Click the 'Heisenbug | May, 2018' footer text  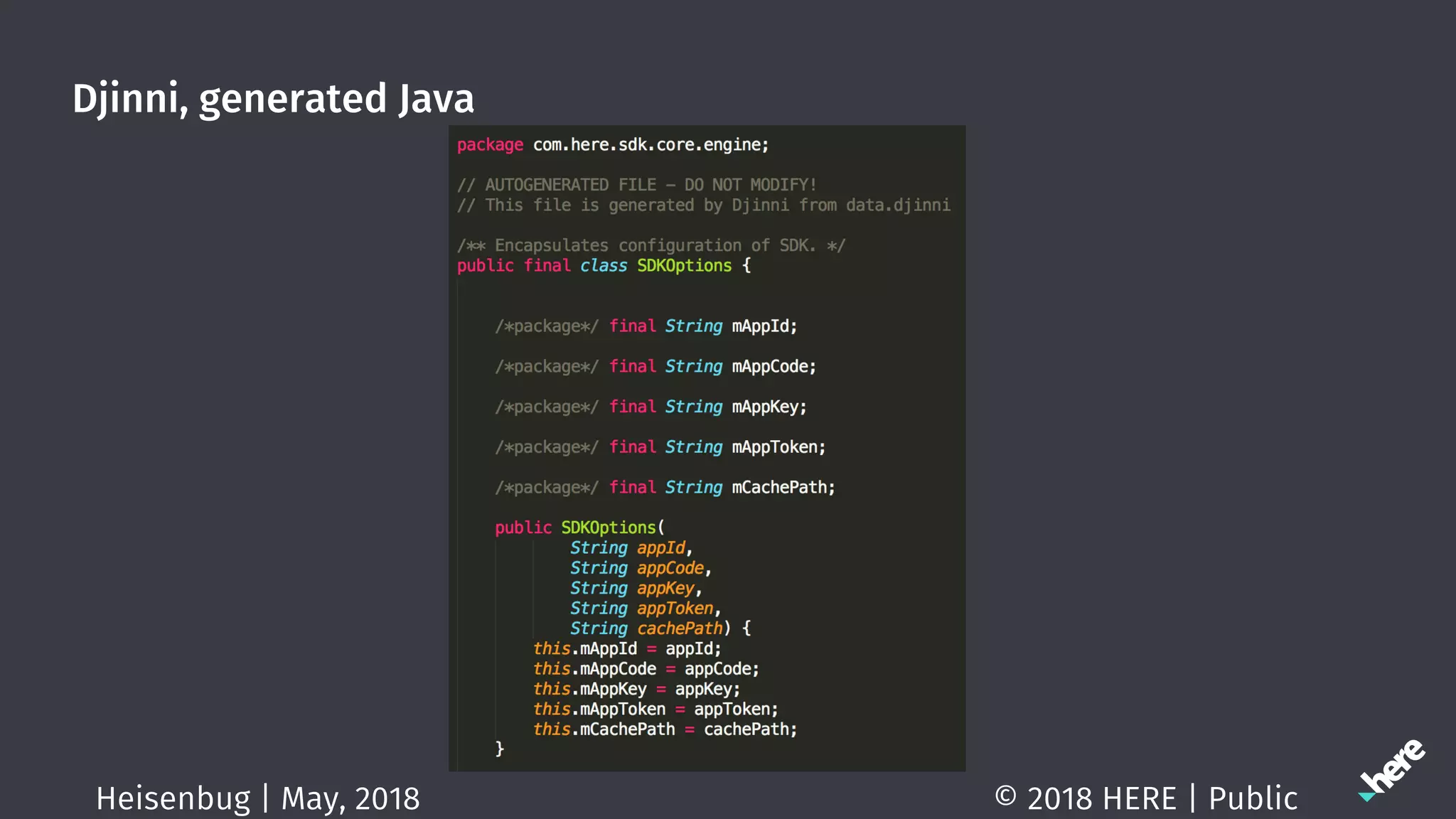(x=258, y=798)
